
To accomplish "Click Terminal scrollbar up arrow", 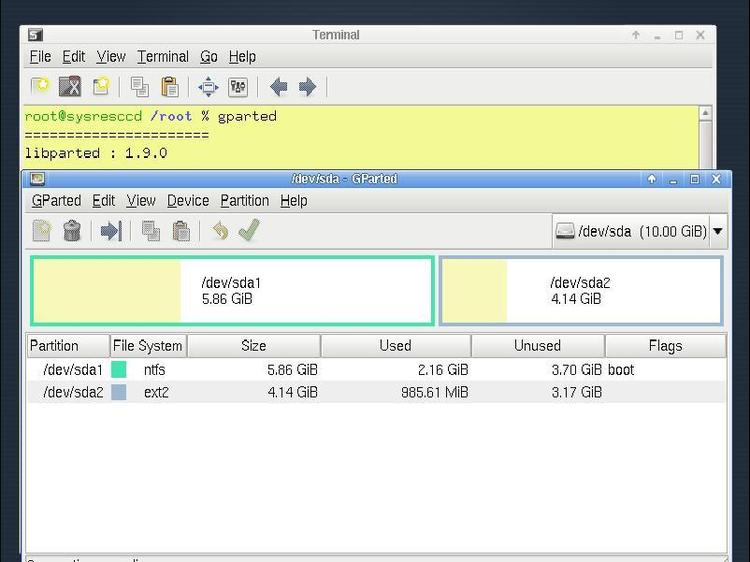I will click(705, 113).
